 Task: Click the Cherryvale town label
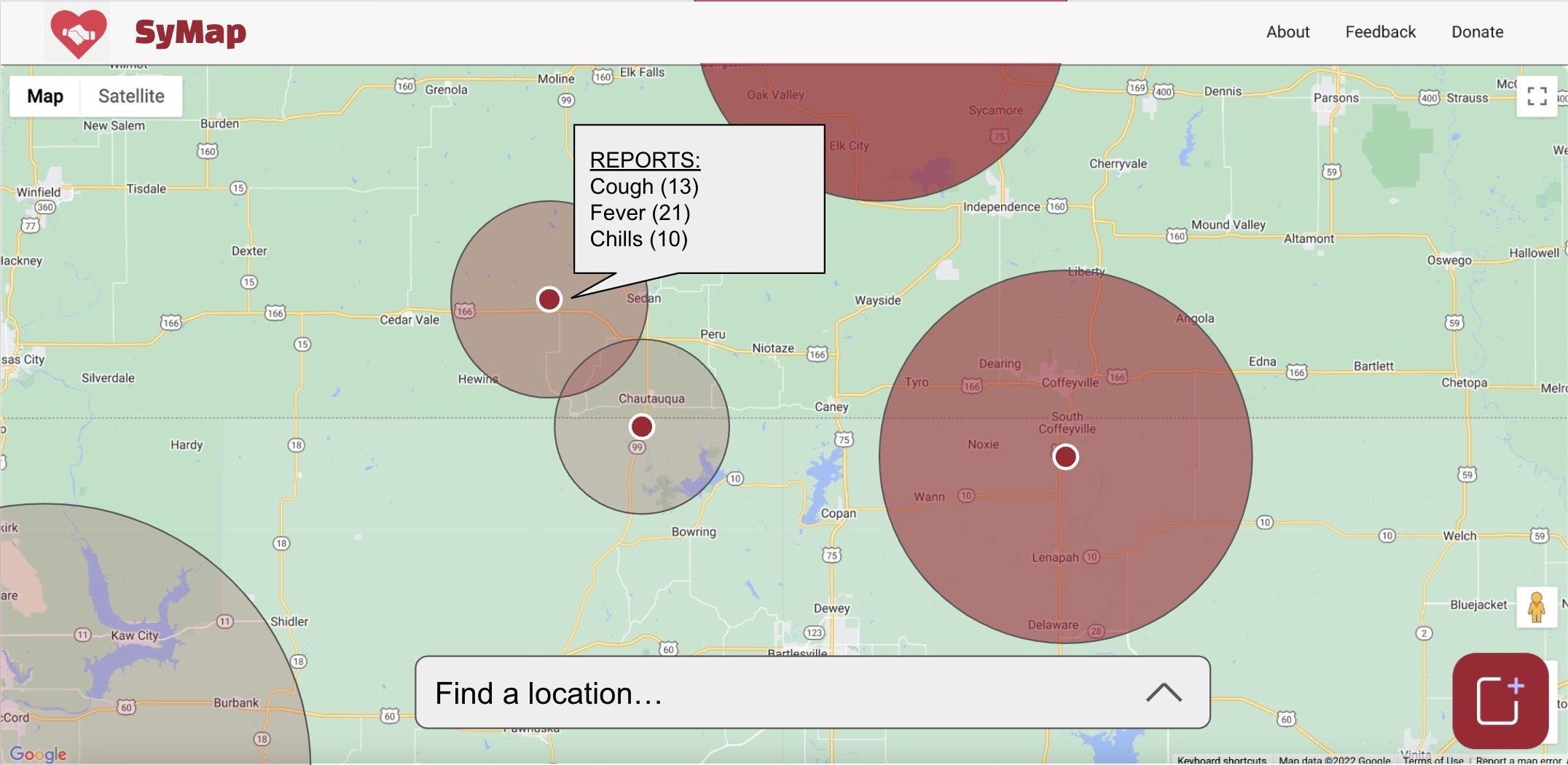[x=1118, y=164]
